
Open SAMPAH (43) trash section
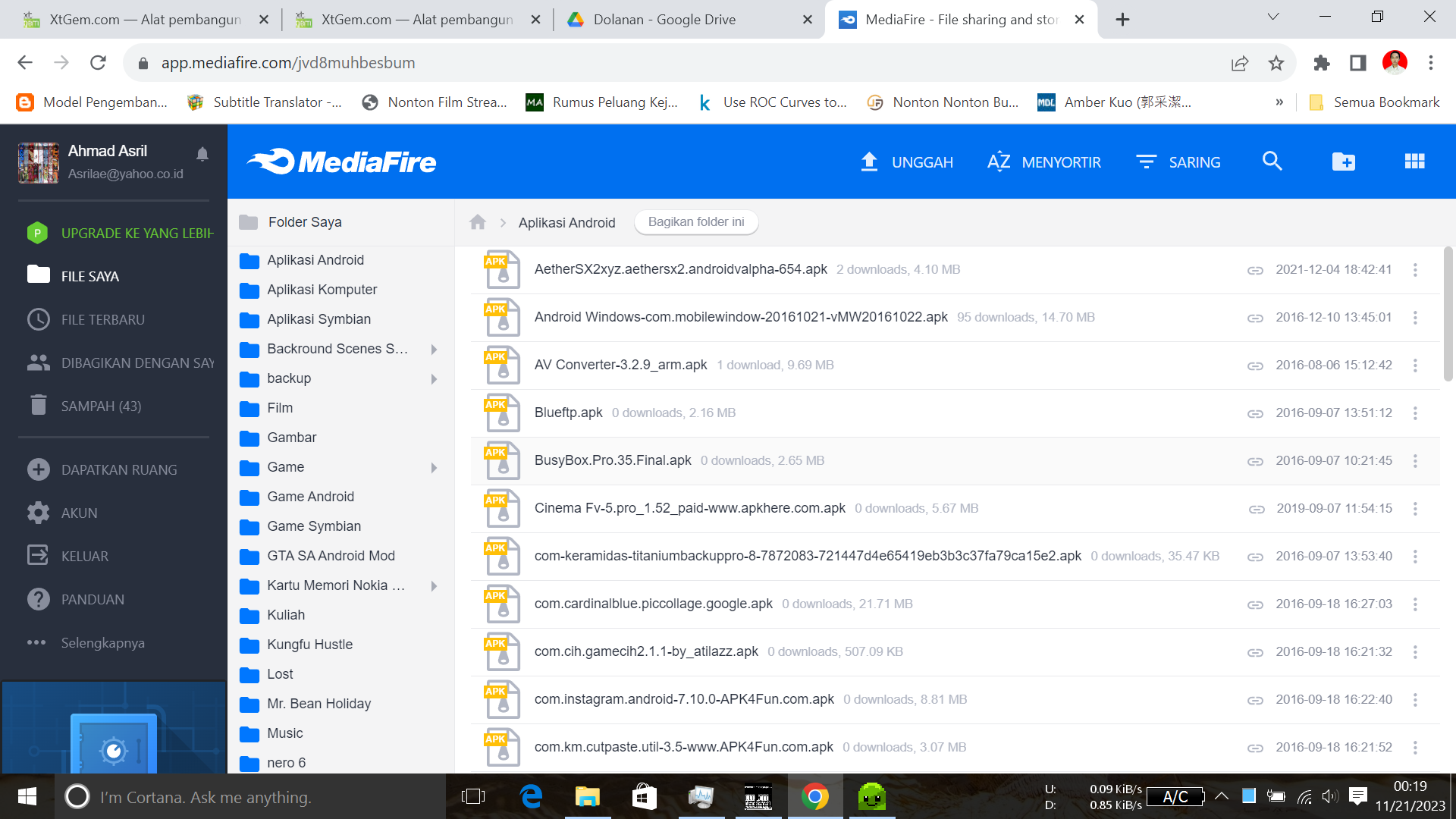pos(101,406)
